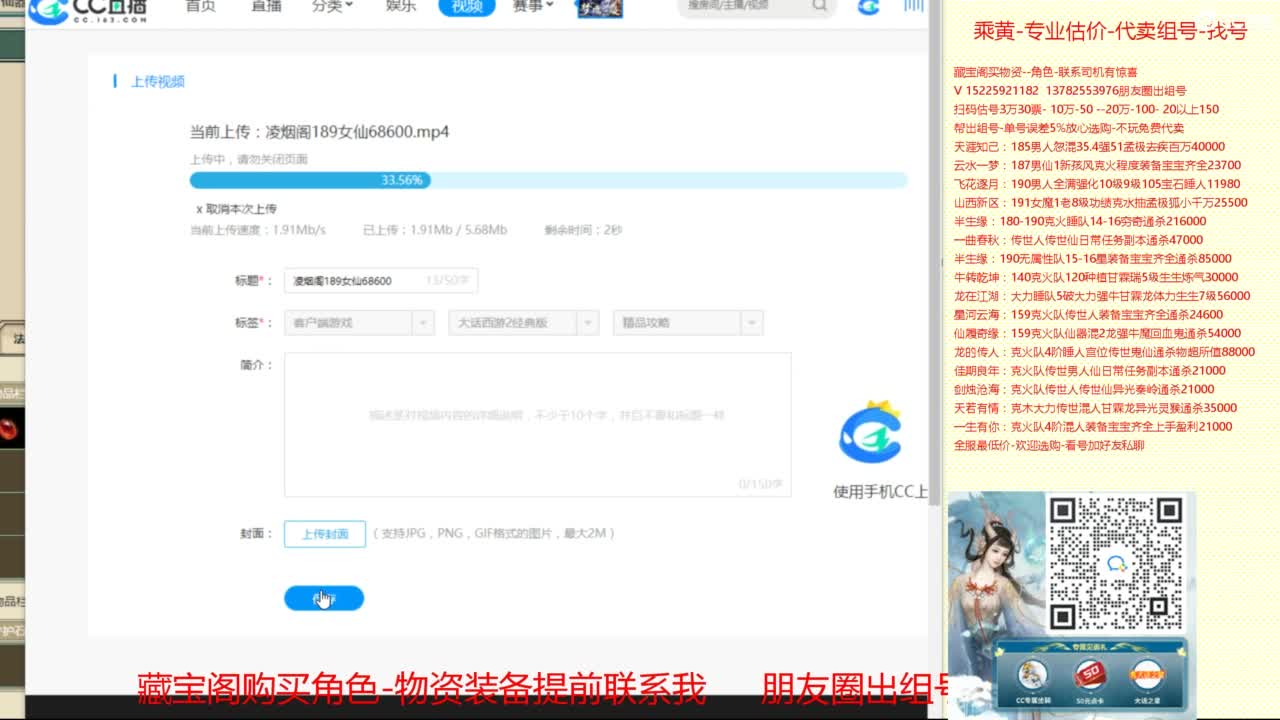Expand the 赛事 dropdown menu
This screenshot has height=720, width=1280.
[x=533, y=6]
